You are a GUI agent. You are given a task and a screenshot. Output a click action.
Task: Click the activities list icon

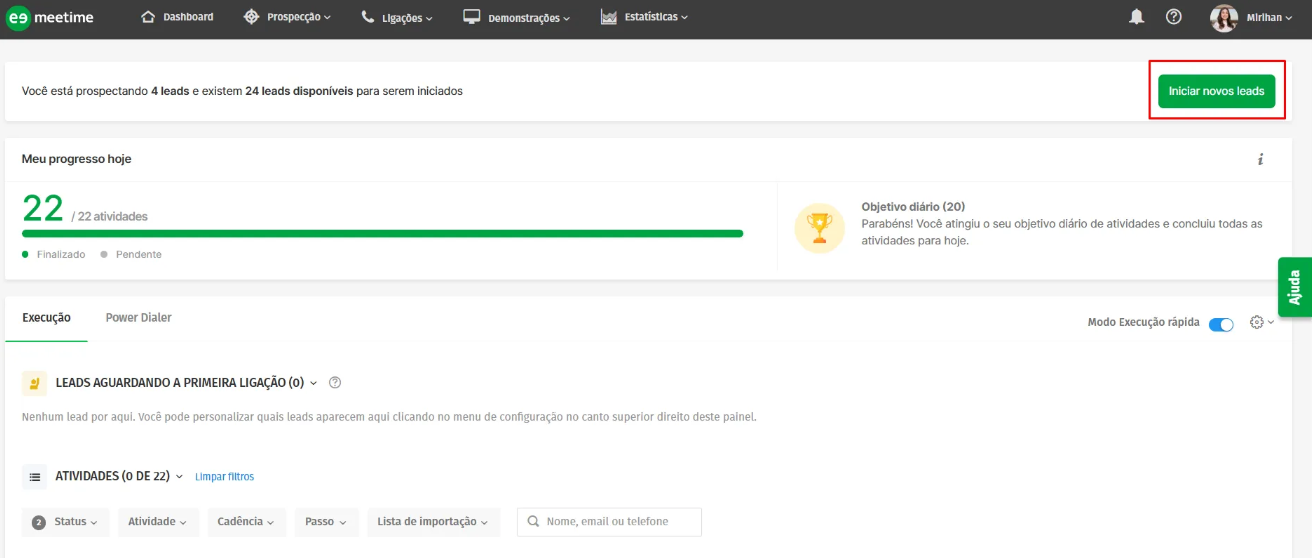click(x=35, y=477)
